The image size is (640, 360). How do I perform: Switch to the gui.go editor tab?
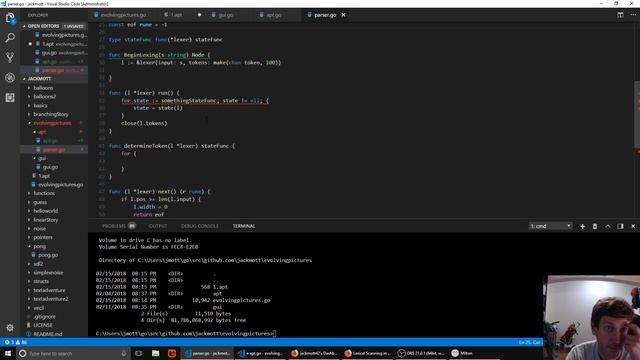click(225, 15)
